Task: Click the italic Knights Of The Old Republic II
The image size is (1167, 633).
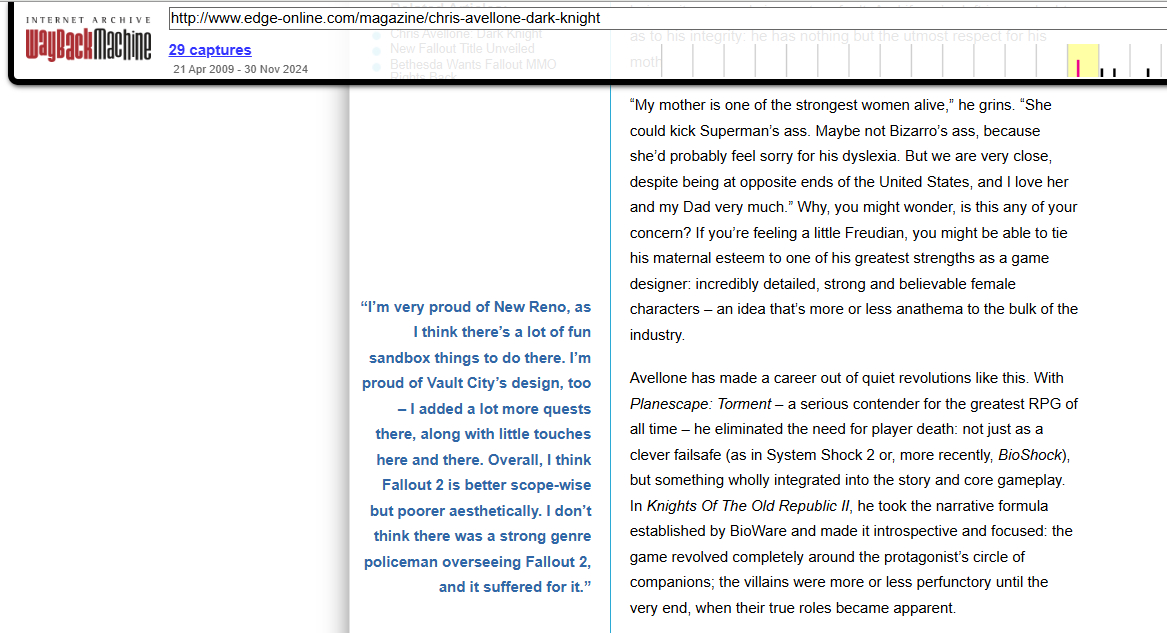Action: pos(747,506)
